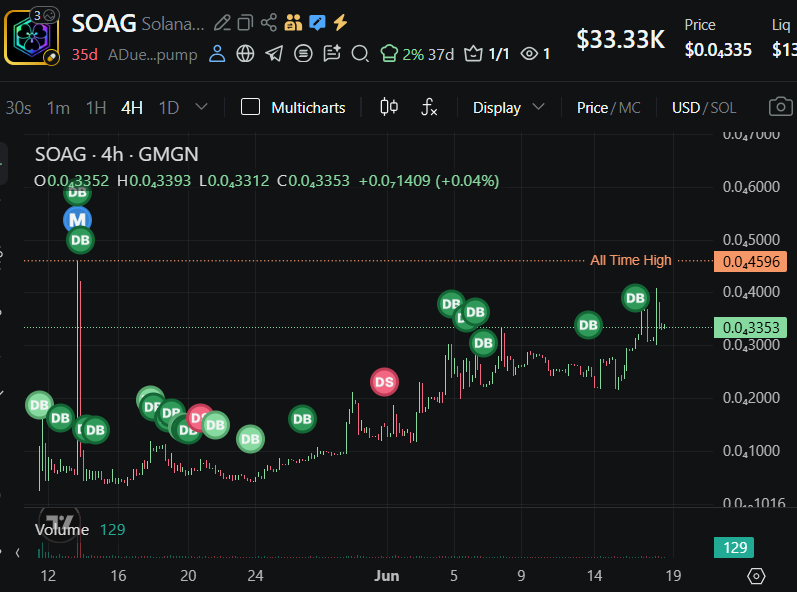
Task: Enable the Multicharts checkbox
Action: [250, 107]
